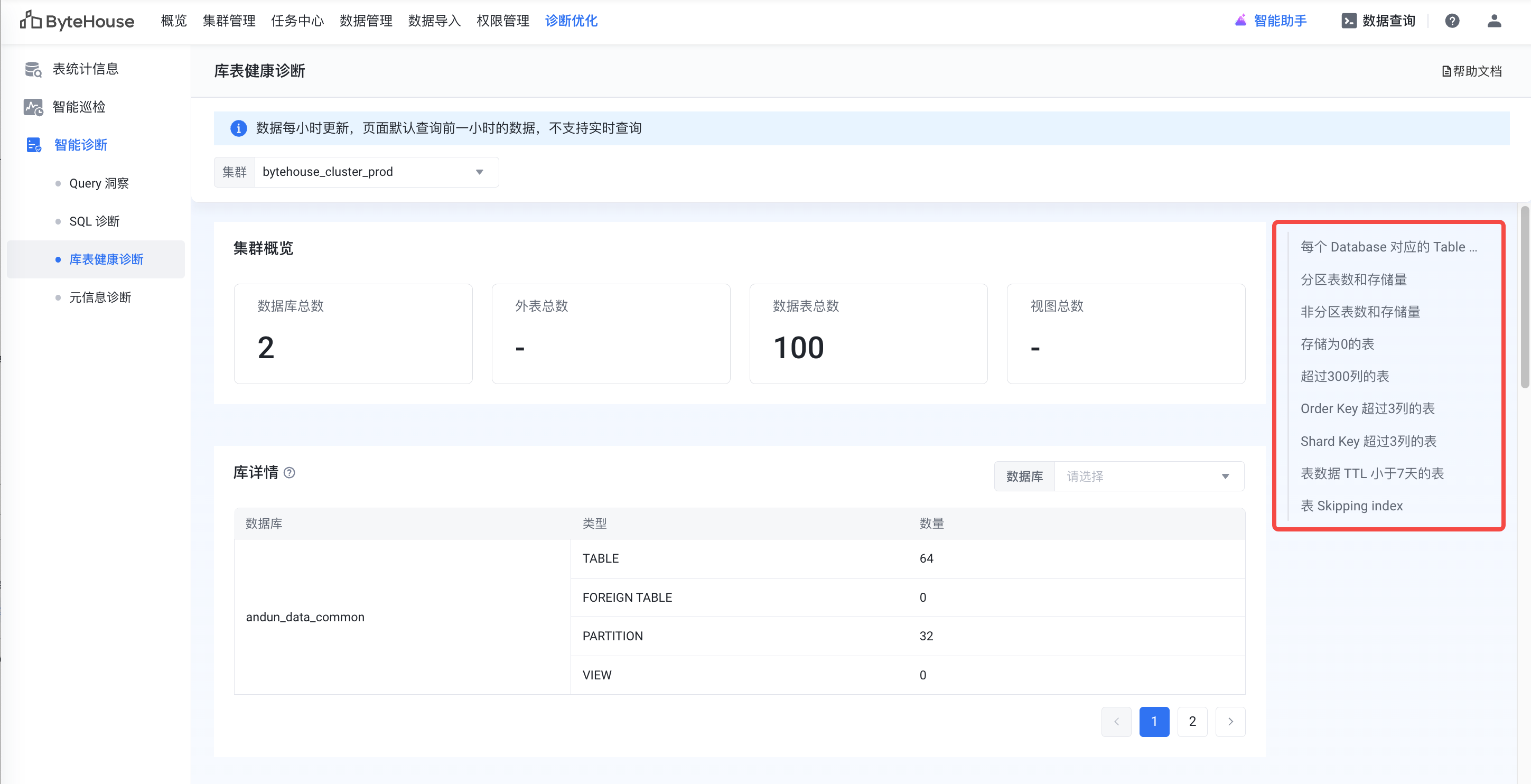Open the 帮助文档 link
The height and width of the screenshot is (784, 1531).
point(1472,71)
